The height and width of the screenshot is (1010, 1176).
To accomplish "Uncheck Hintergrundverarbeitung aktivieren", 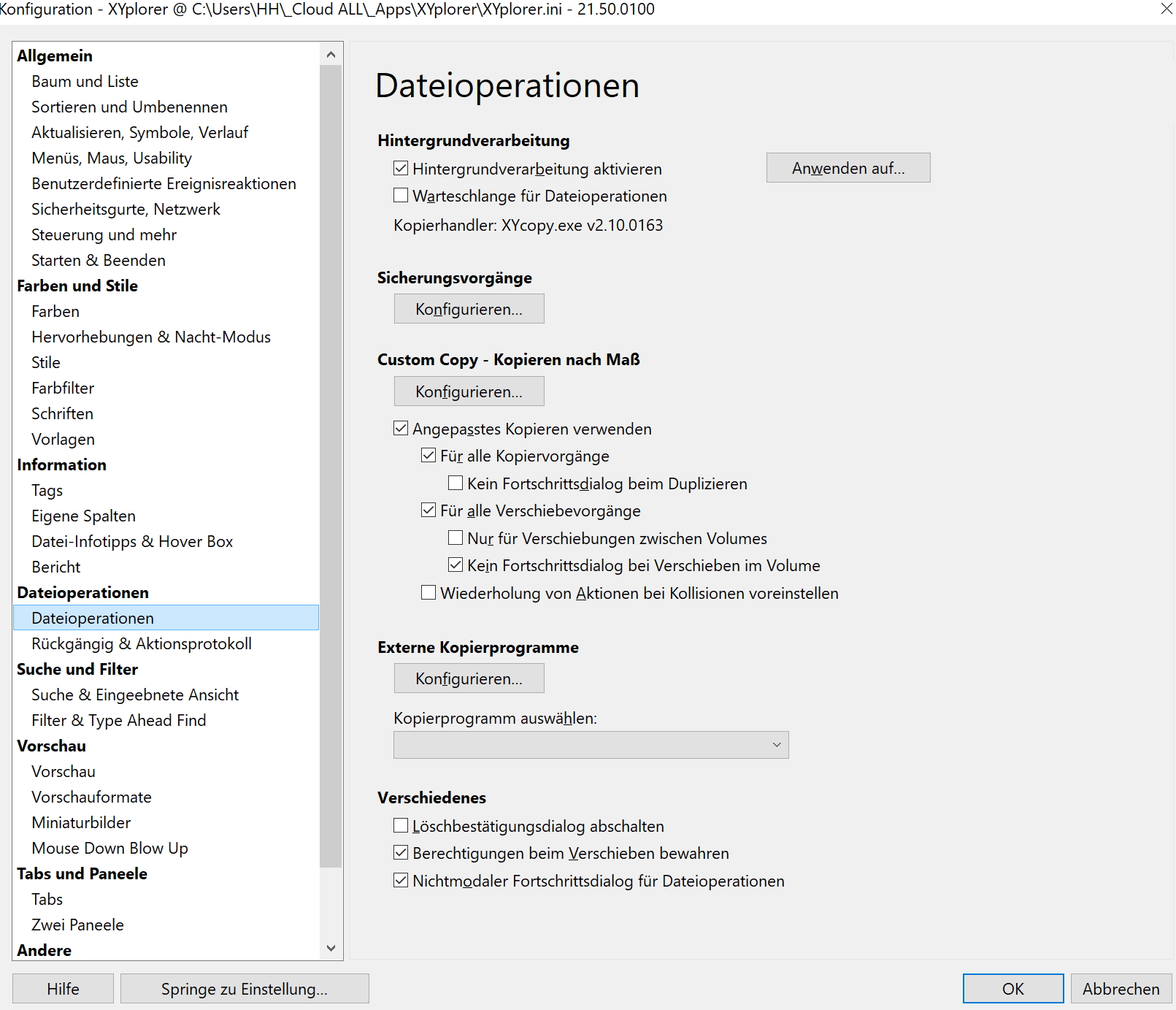I will tap(401, 169).
